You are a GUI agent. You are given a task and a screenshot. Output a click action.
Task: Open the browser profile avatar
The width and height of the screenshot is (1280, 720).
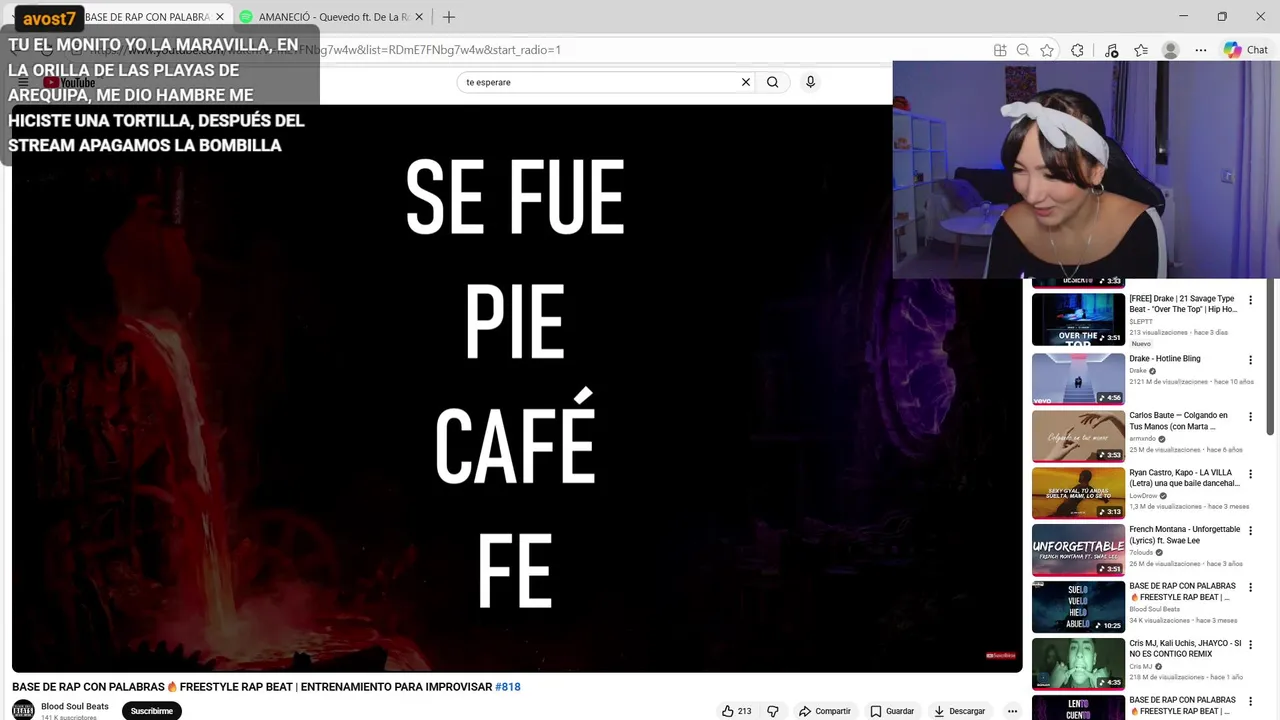[1171, 50]
